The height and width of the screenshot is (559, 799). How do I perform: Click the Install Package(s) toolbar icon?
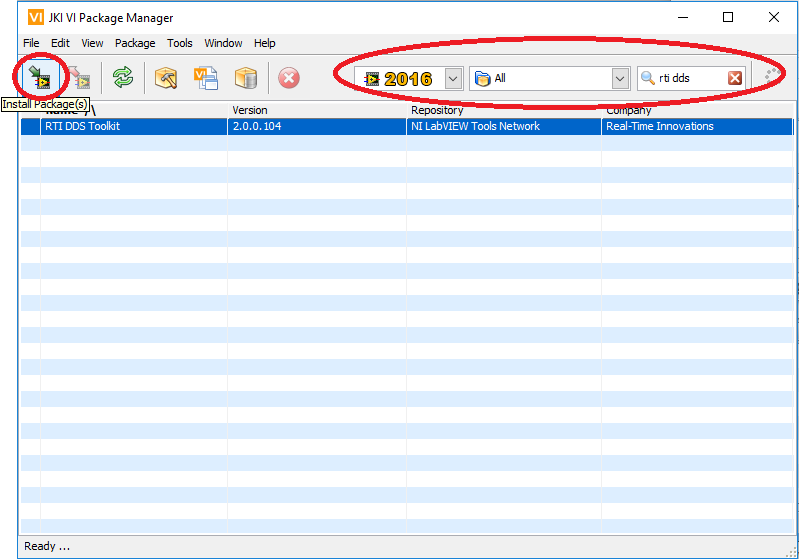click(40, 77)
